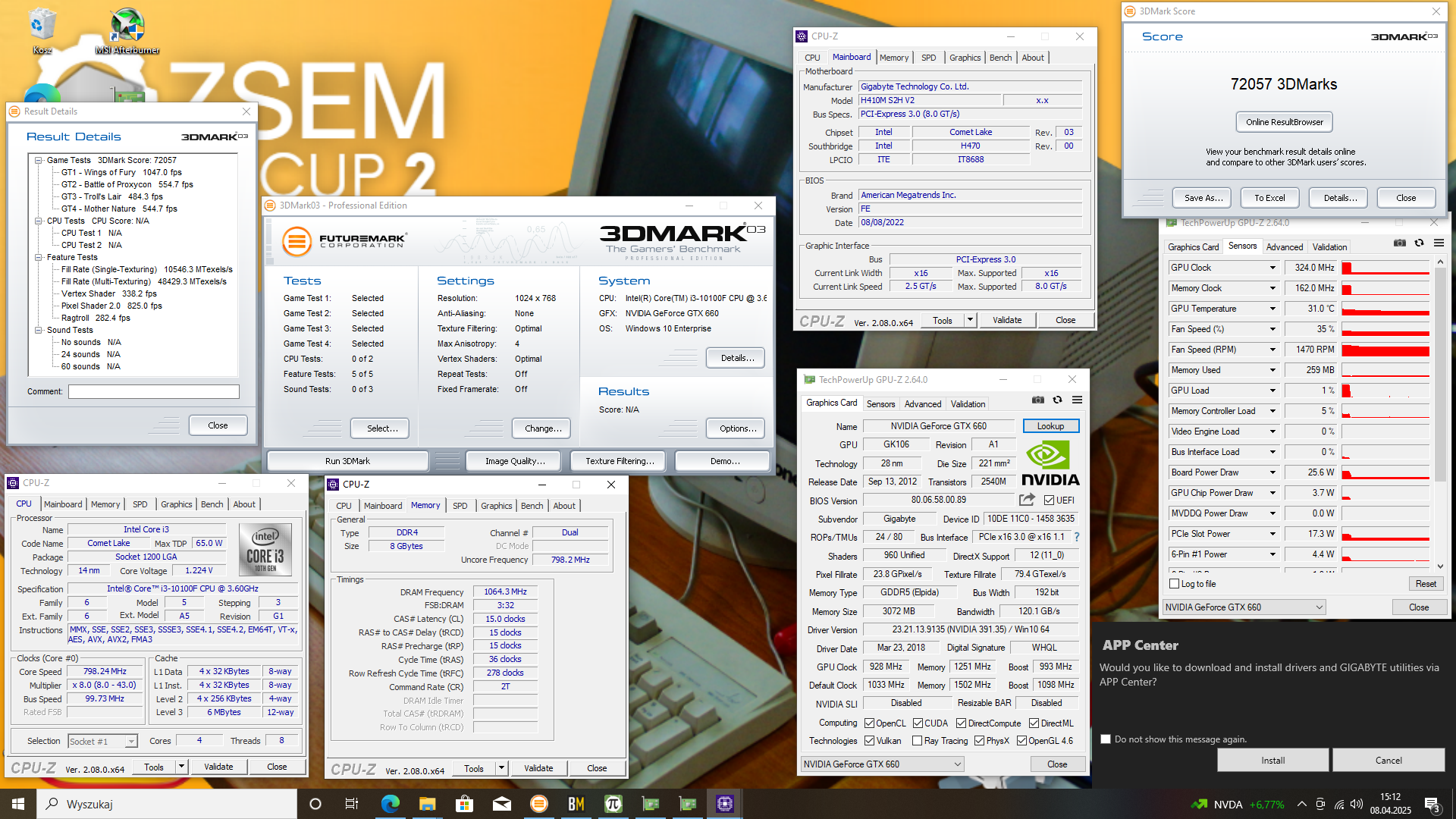1456x819 pixels.
Task: Toggle the CUDA checkbox in GPU-Z
Action: 918,723
